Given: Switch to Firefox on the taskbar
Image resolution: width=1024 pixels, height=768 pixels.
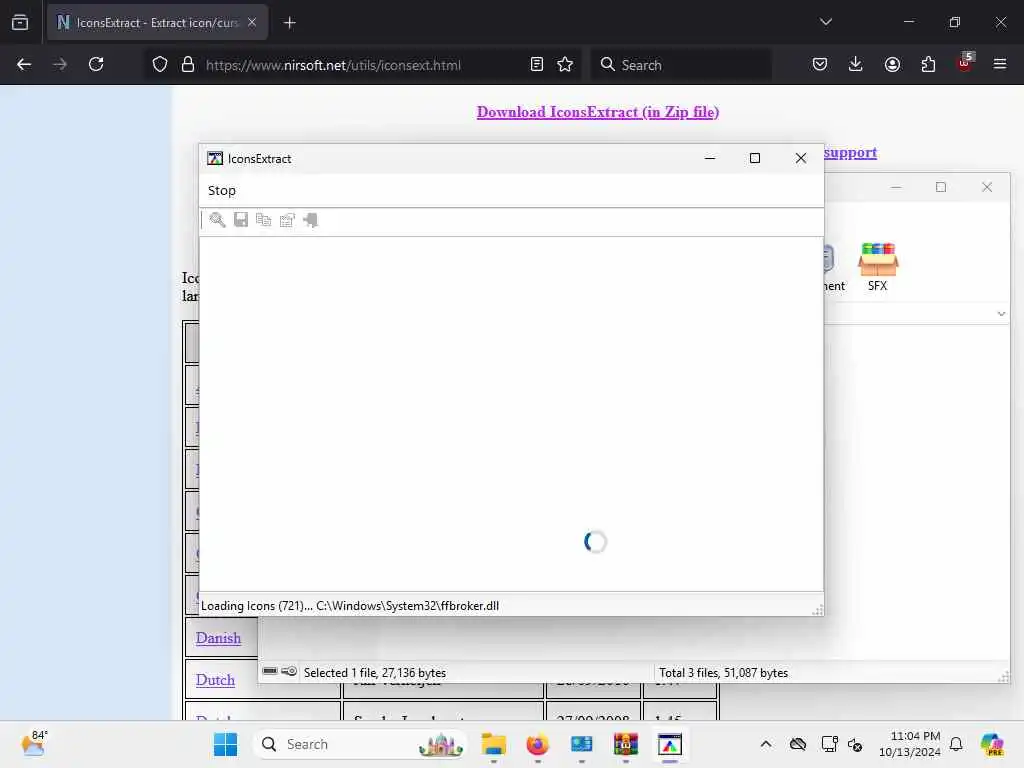Looking at the screenshot, I should click(x=537, y=744).
